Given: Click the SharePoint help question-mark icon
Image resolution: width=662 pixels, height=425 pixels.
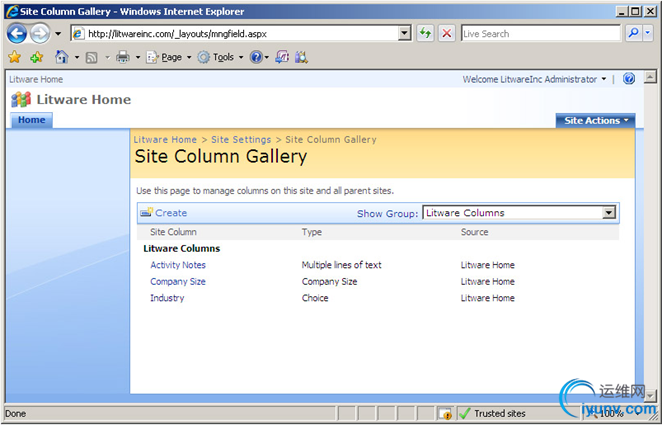Looking at the screenshot, I should (x=629, y=79).
